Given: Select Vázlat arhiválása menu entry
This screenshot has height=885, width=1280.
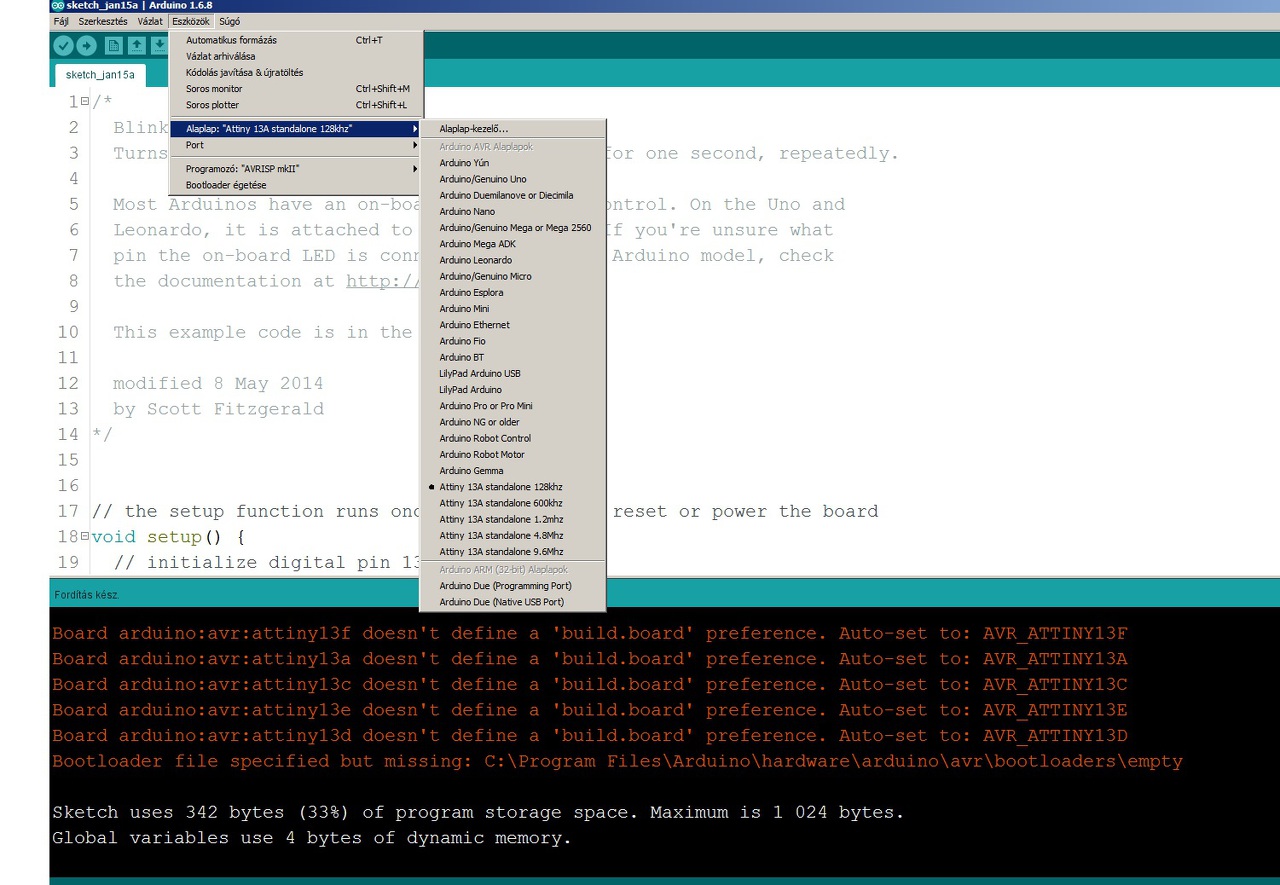Looking at the screenshot, I should coord(297,56).
